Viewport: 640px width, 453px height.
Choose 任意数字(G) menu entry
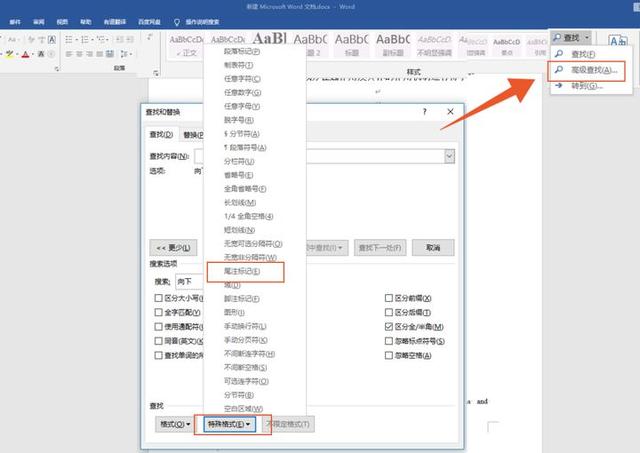tap(242, 93)
